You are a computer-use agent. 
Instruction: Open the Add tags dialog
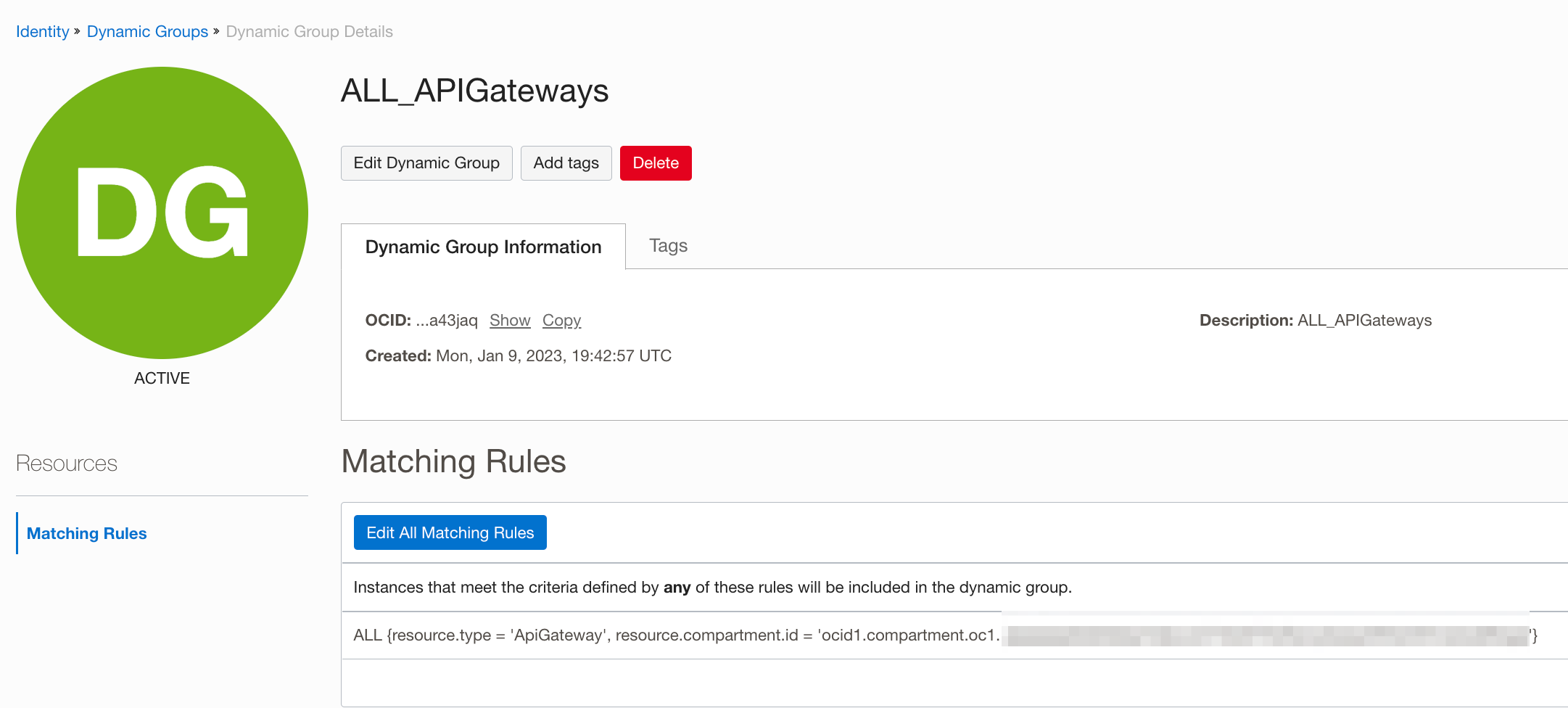click(x=566, y=162)
